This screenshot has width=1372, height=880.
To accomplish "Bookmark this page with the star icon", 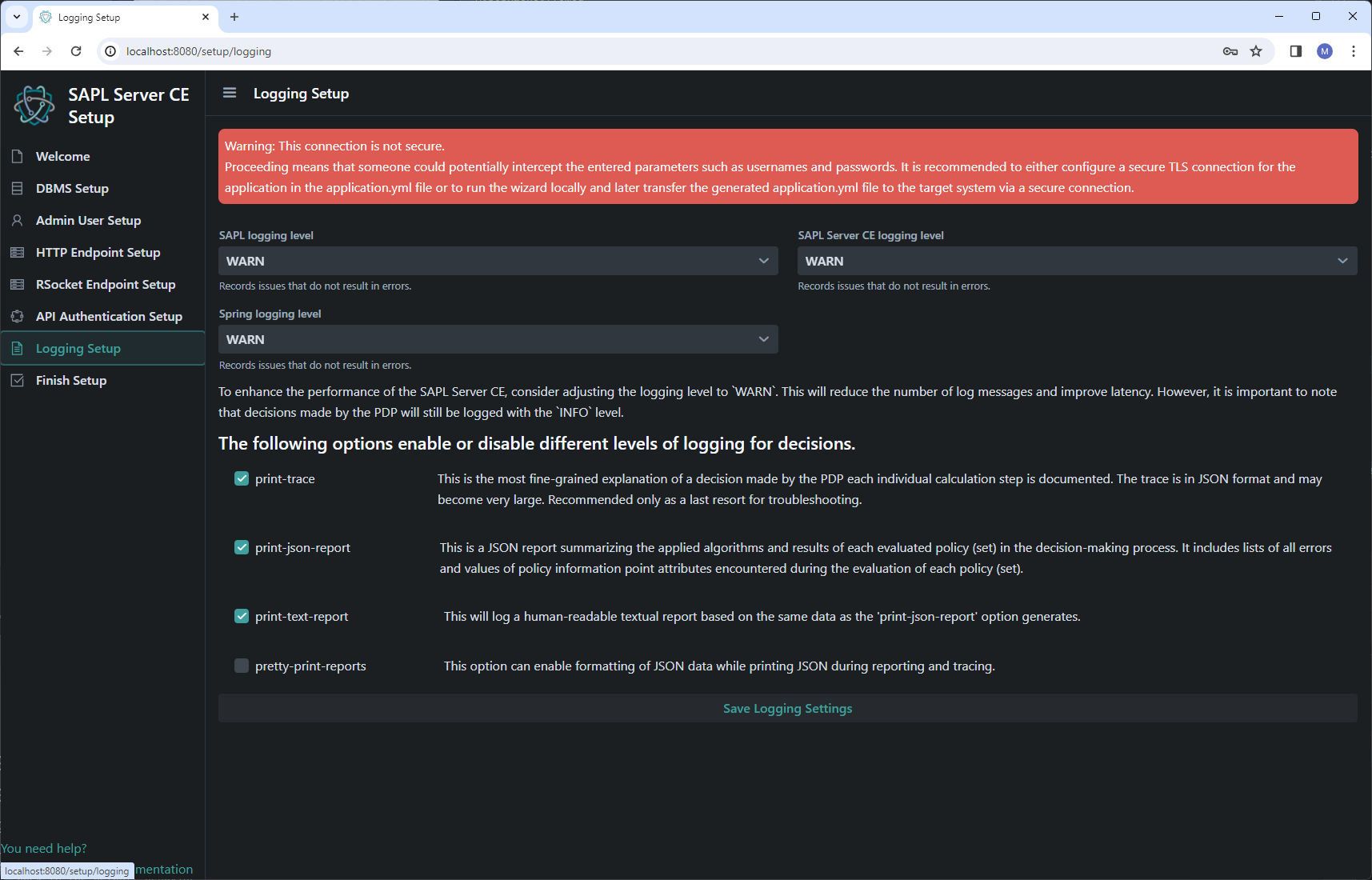I will click(x=1256, y=51).
